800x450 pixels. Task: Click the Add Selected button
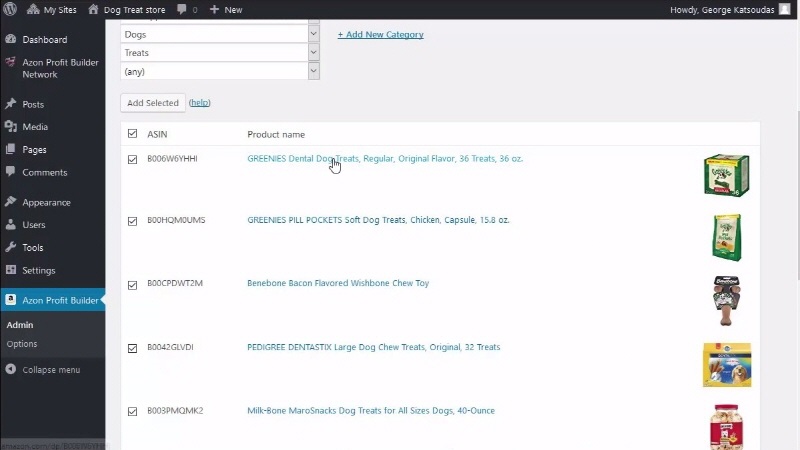pos(153,103)
